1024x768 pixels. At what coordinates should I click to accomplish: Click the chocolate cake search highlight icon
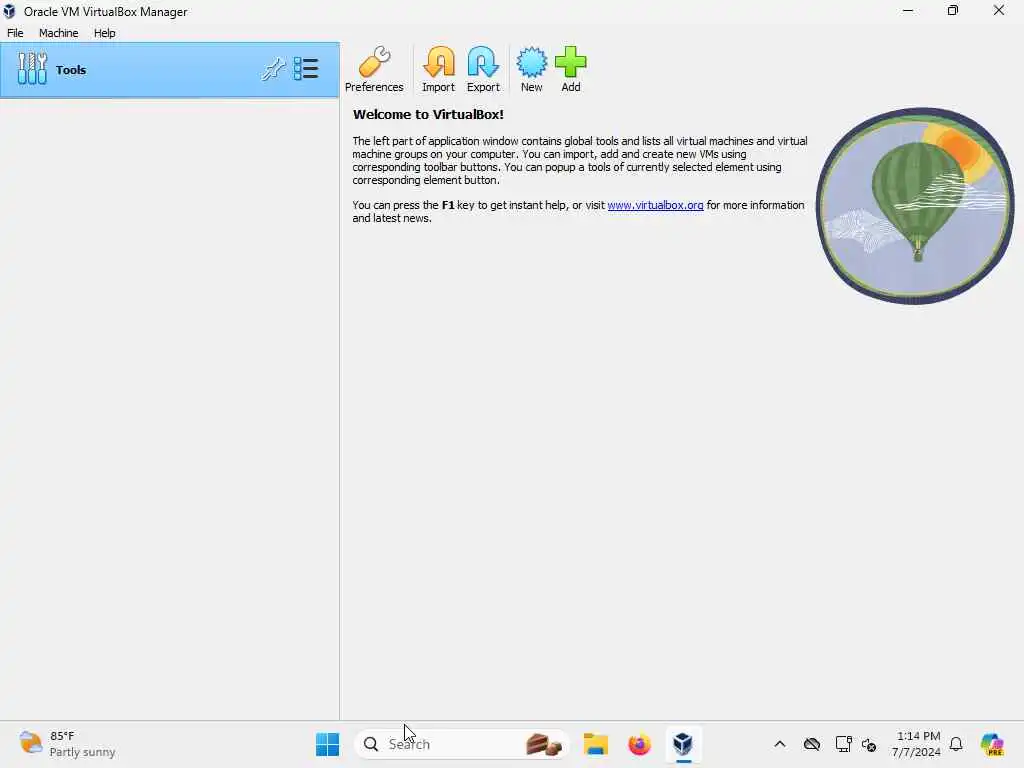(x=544, y=744)
